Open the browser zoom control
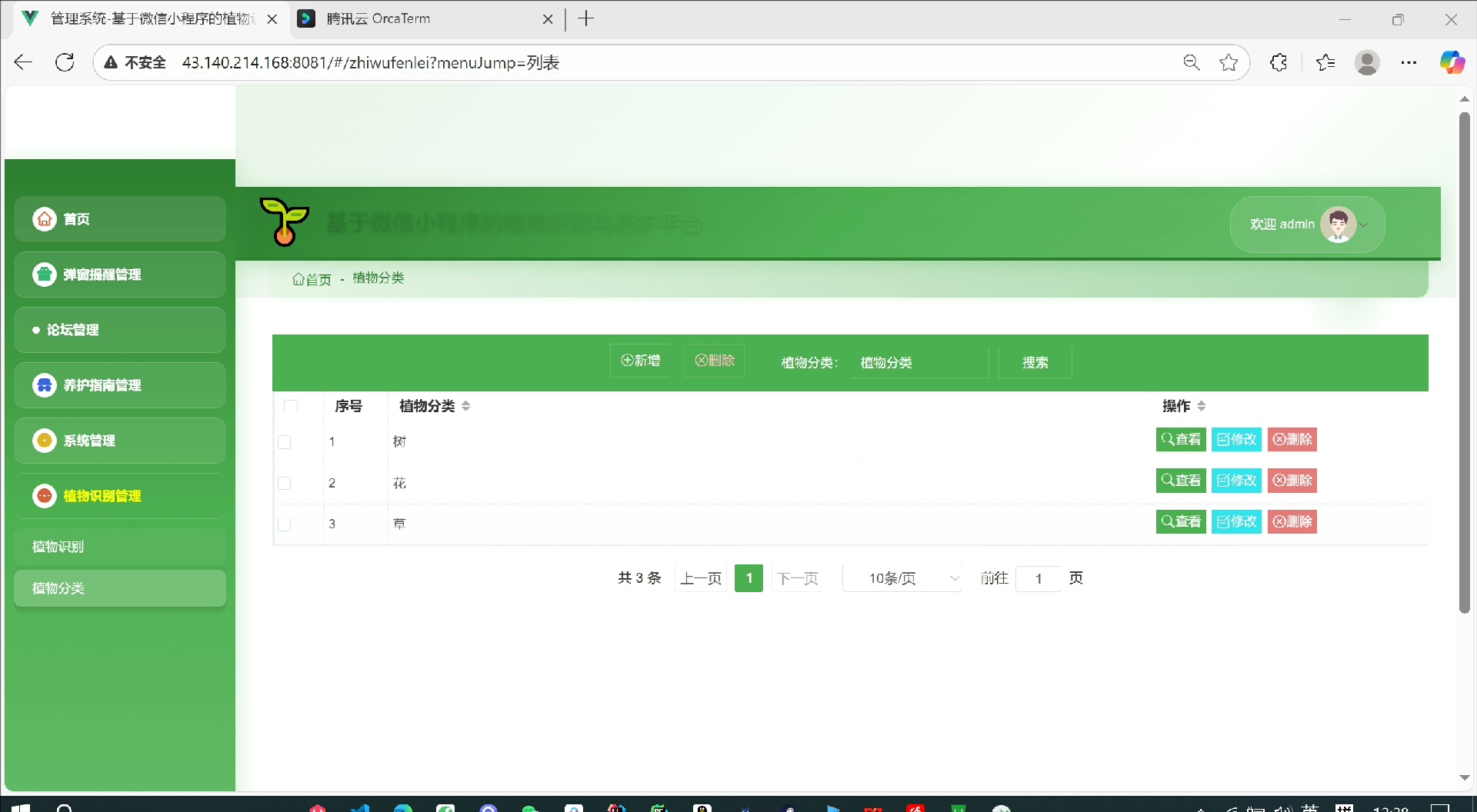Image resolution: width=1477 pixels, height=812 pixels. click(x=1191, y=62)
